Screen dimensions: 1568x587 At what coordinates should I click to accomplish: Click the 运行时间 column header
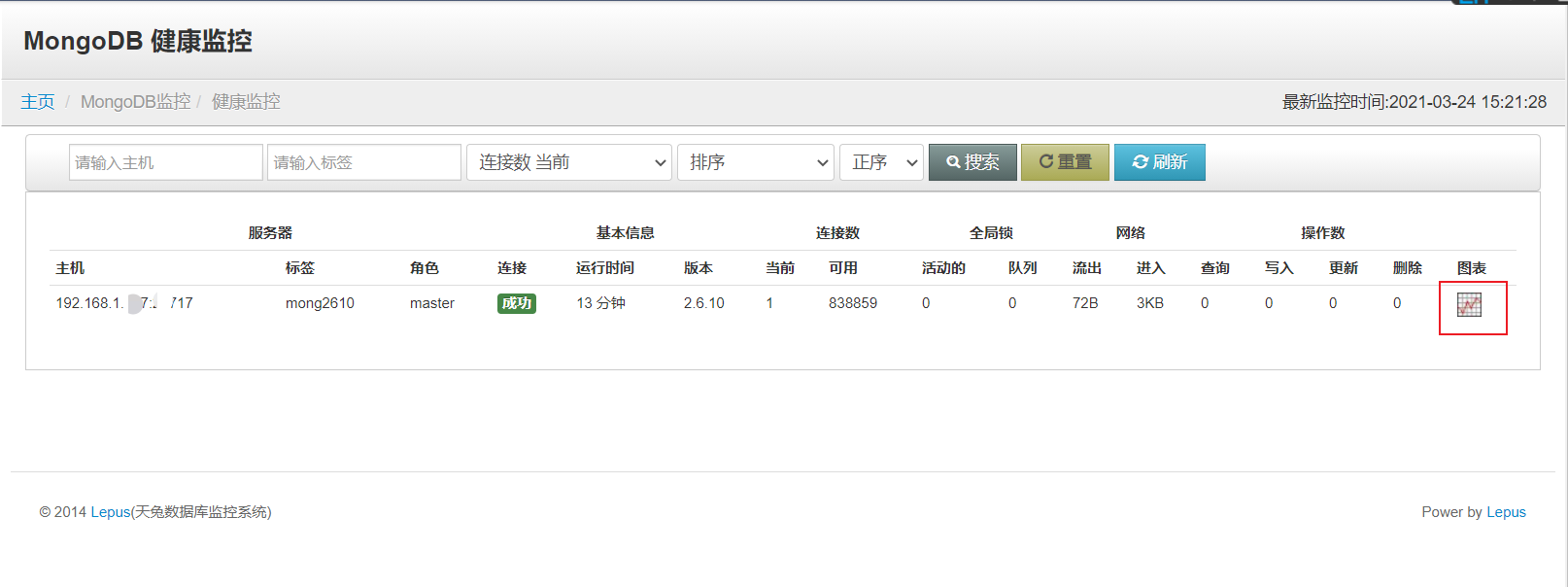[604, 268]
